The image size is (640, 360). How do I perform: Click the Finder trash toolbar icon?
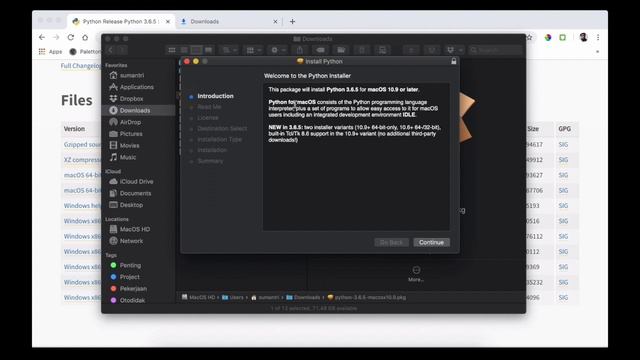(x=362, y=50)
